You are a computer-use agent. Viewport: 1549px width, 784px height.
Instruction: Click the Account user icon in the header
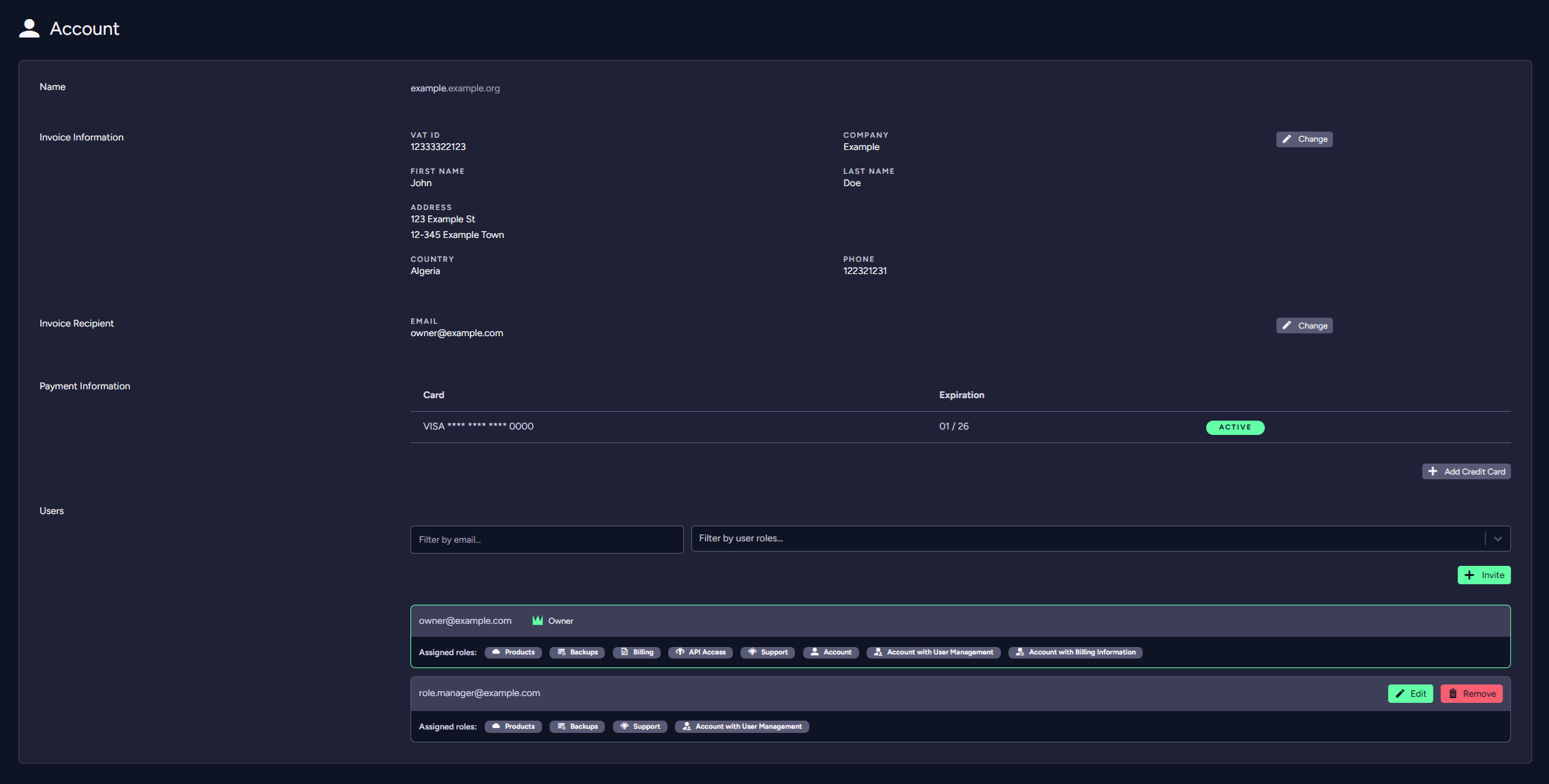click(x=29, y=28)
